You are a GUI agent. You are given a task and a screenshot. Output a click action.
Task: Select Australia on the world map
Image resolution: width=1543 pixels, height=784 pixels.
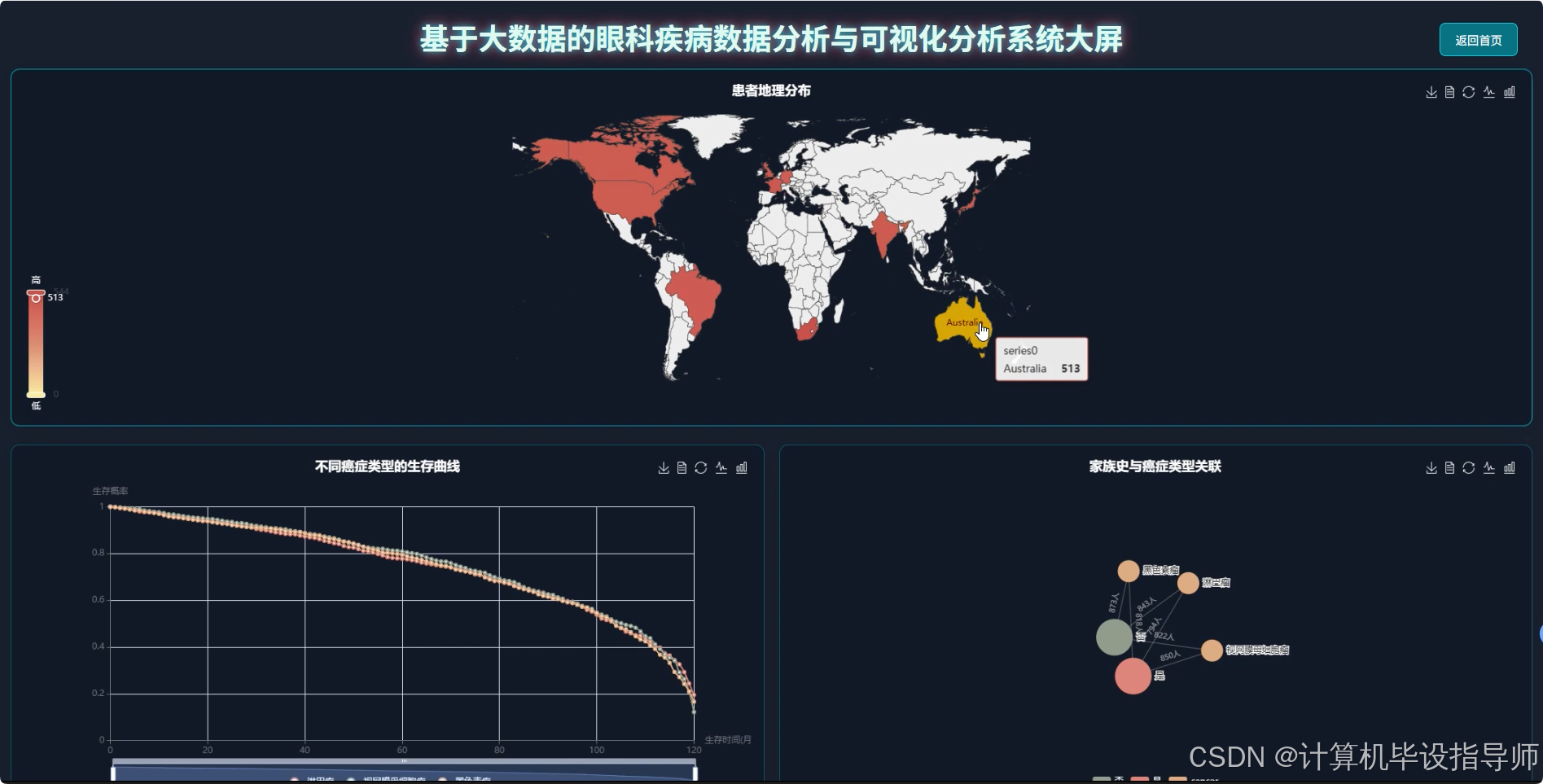click(963, 323)
